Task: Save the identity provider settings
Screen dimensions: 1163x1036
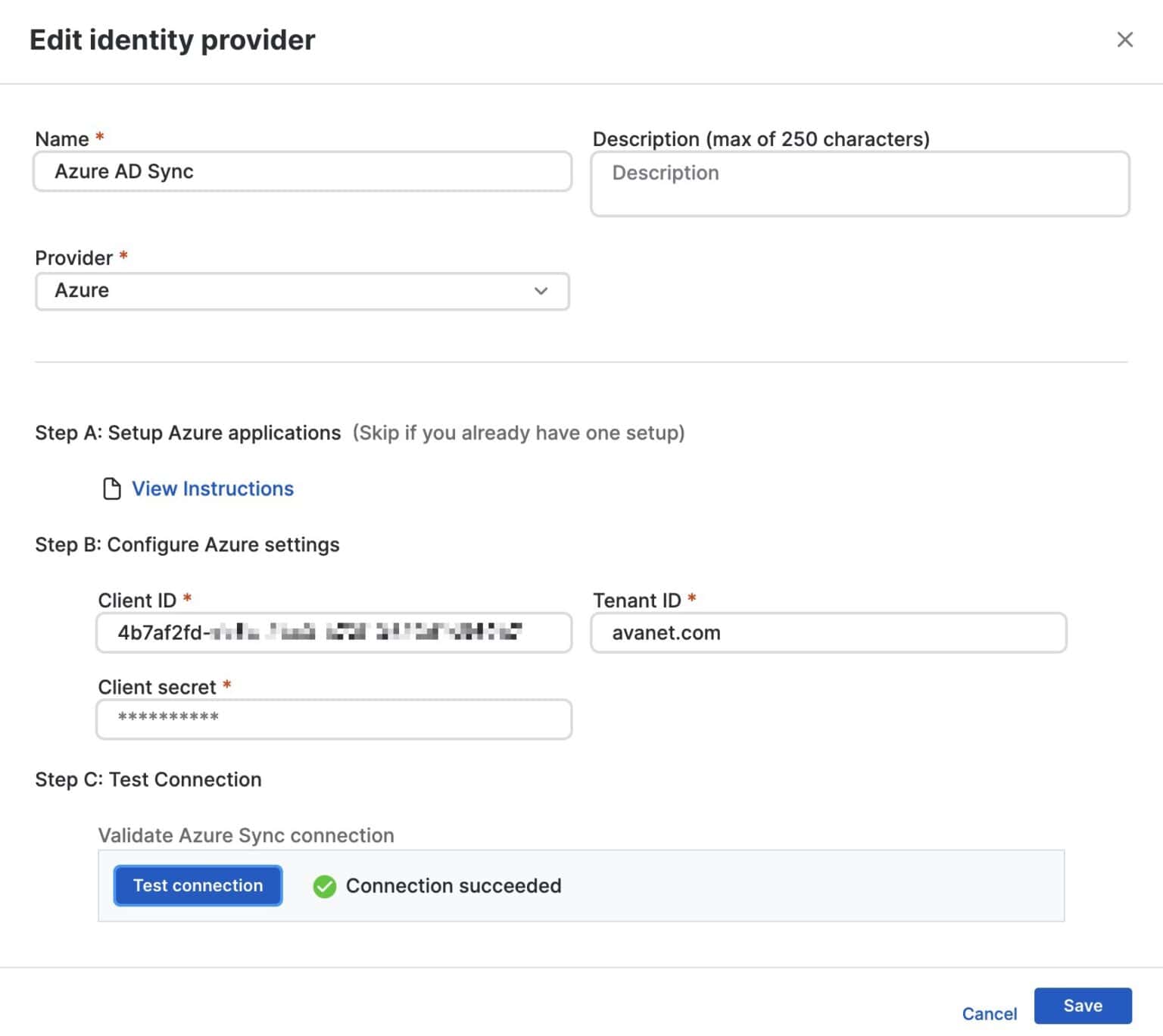Action: click(x=1082, y=1006)
